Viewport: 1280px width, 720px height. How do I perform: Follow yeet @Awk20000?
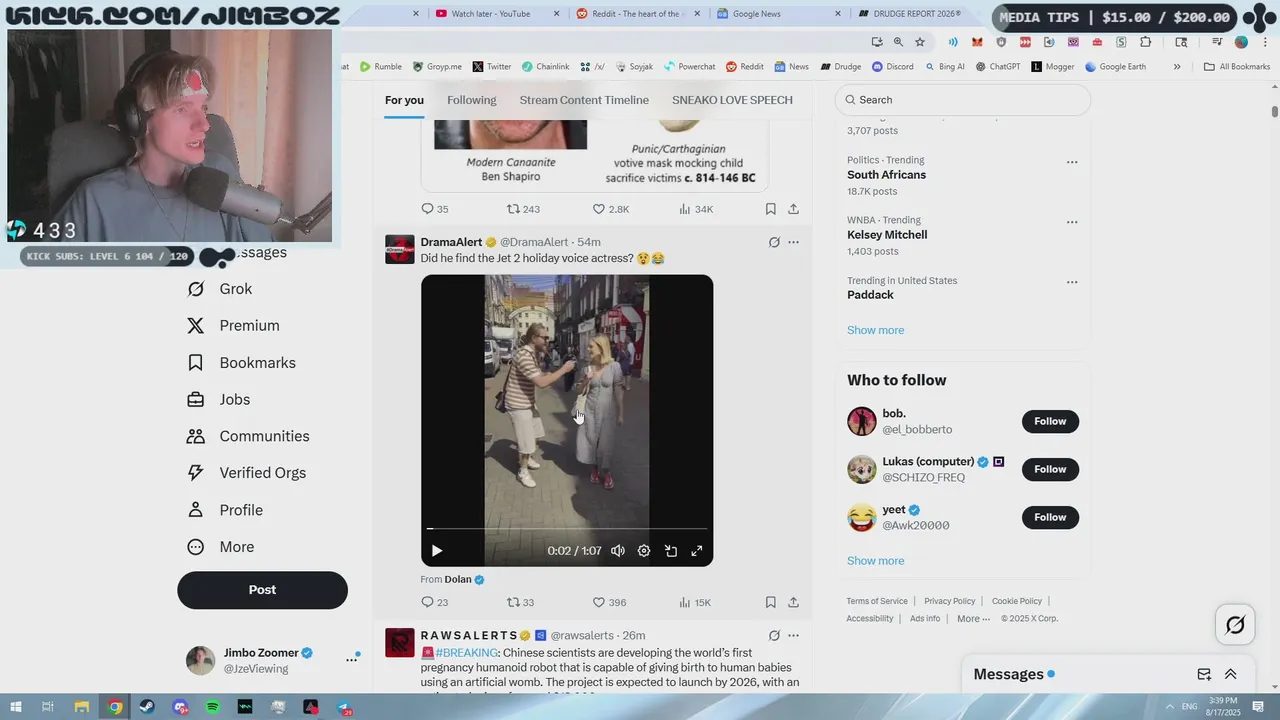1050,517
